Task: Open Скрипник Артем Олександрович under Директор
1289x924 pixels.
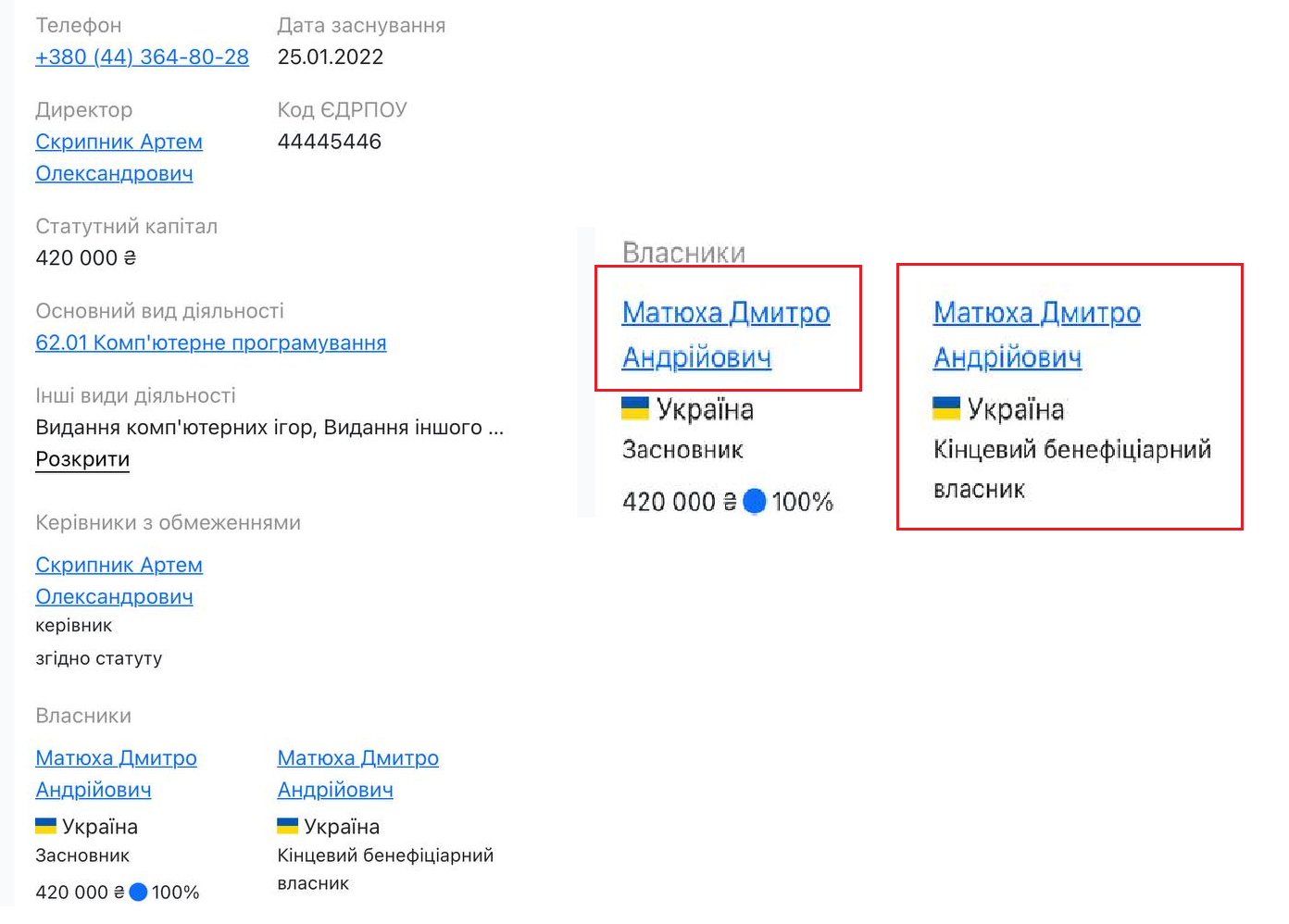Action: click(119, 157)
